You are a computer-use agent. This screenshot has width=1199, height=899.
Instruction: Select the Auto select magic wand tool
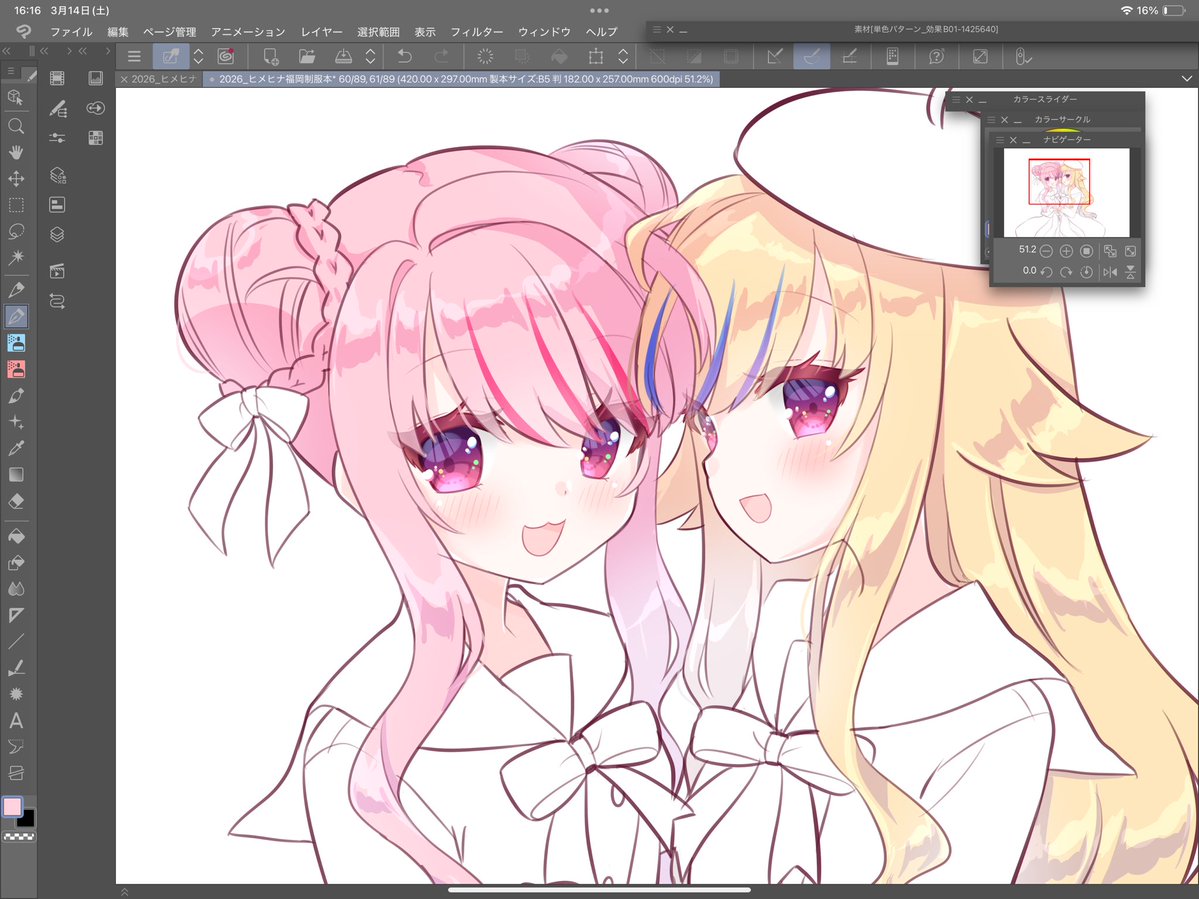15,257
